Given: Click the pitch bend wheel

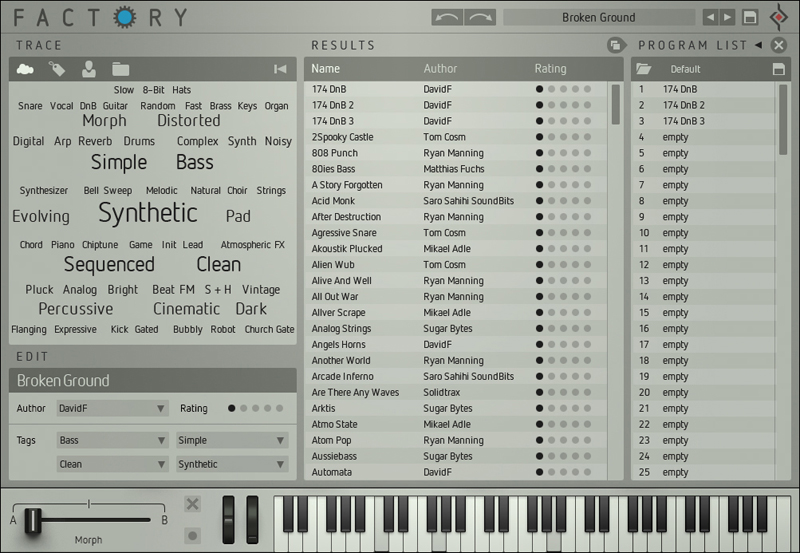Looking at the screenshot, I should pos(228,520).
